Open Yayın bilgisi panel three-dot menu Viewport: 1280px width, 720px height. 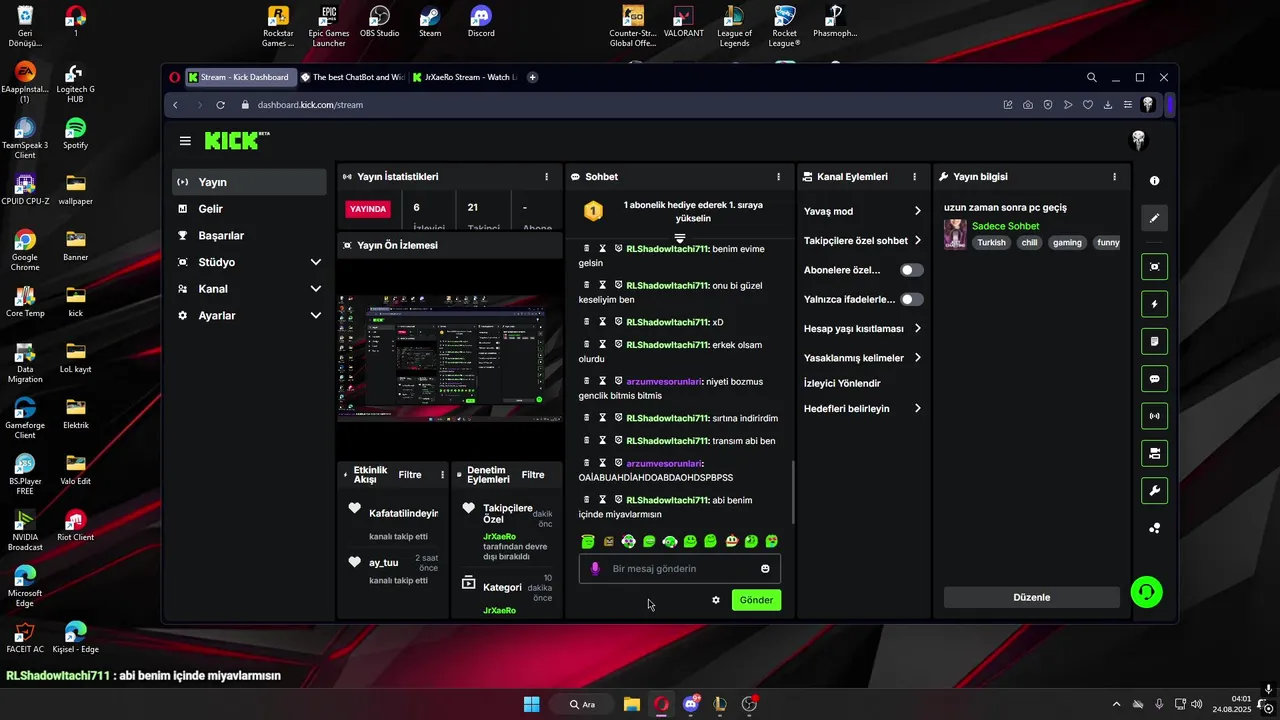click(x=1114, y=176)
